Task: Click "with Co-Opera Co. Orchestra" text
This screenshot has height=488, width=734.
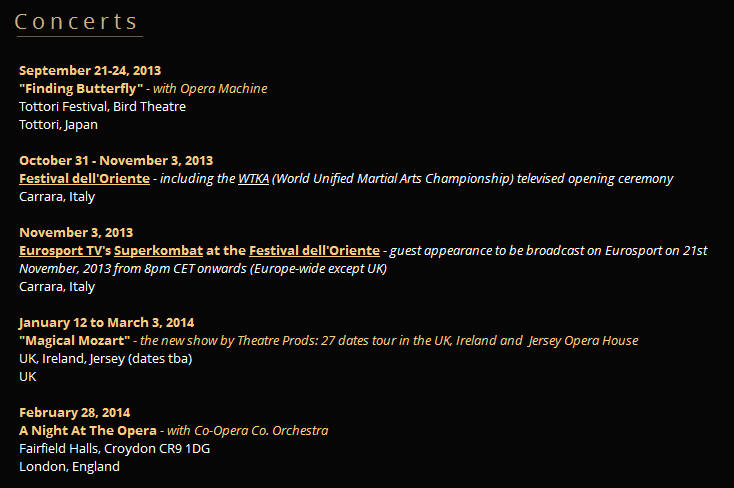Action: tap(248, 430)
